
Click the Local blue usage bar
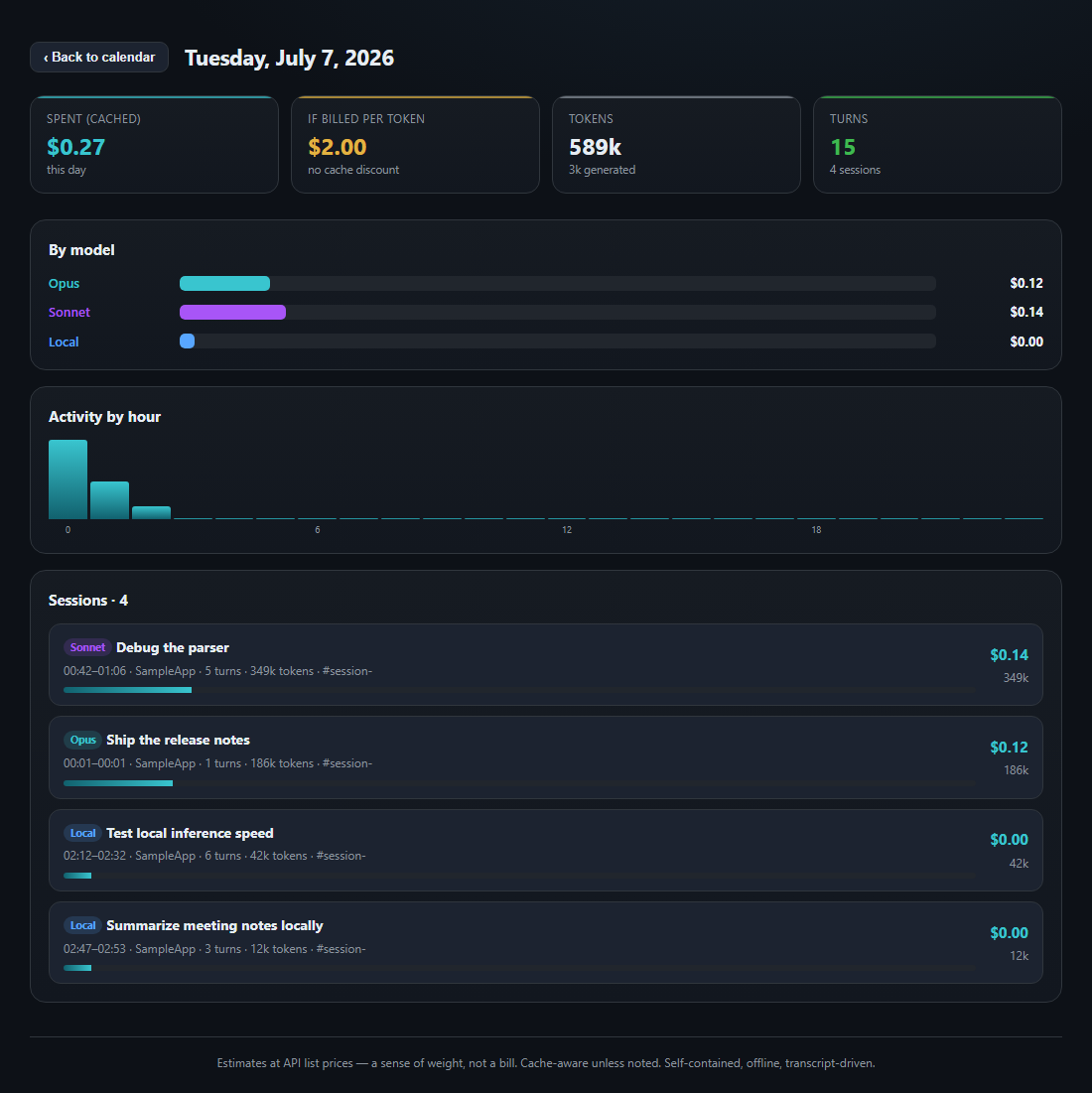click(187, 341)
